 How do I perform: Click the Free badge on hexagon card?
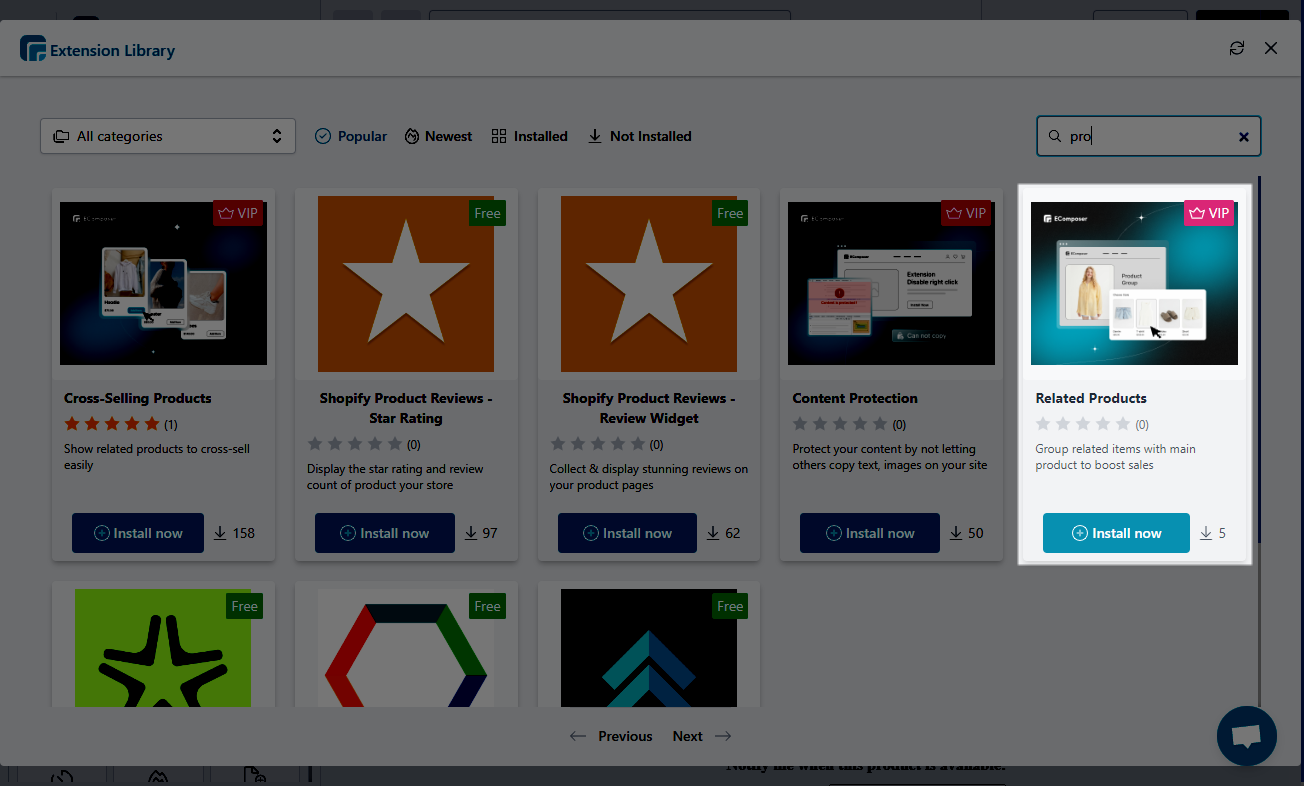pyautogui.click(x=488, y=606)
